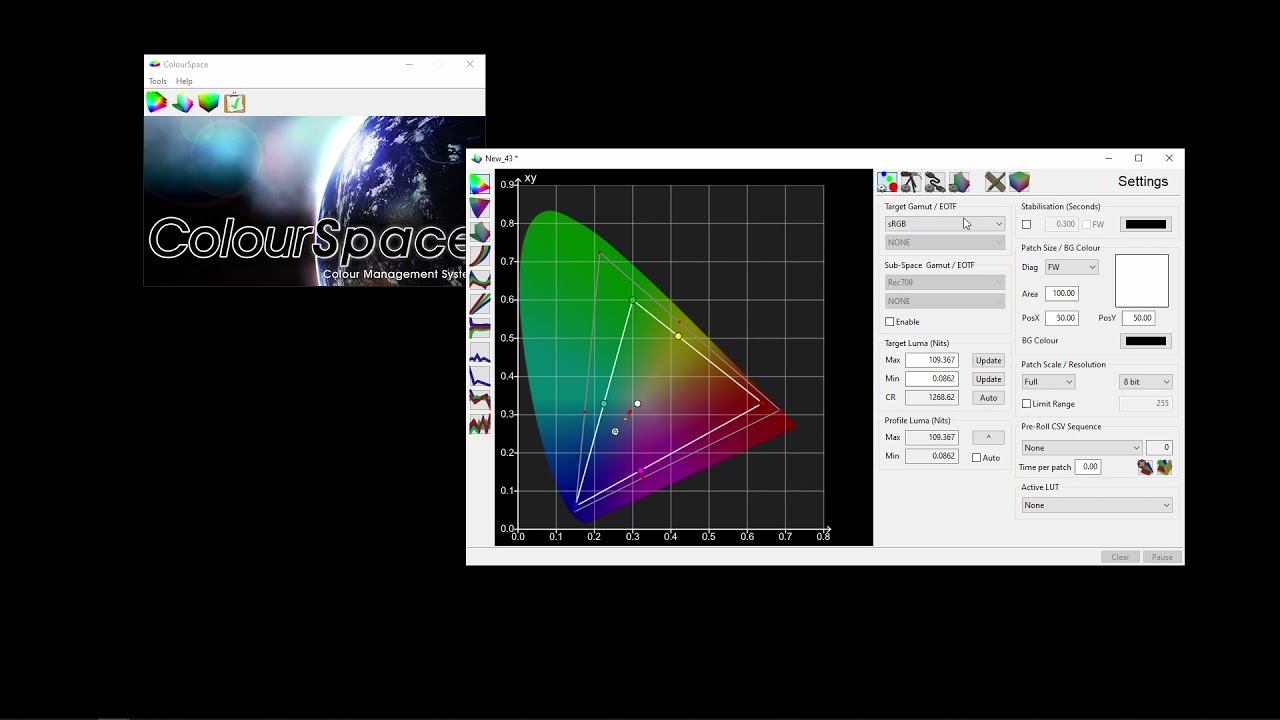Open the single blue zigzag line graph icon
The image size is (1280, 720).
480,353
